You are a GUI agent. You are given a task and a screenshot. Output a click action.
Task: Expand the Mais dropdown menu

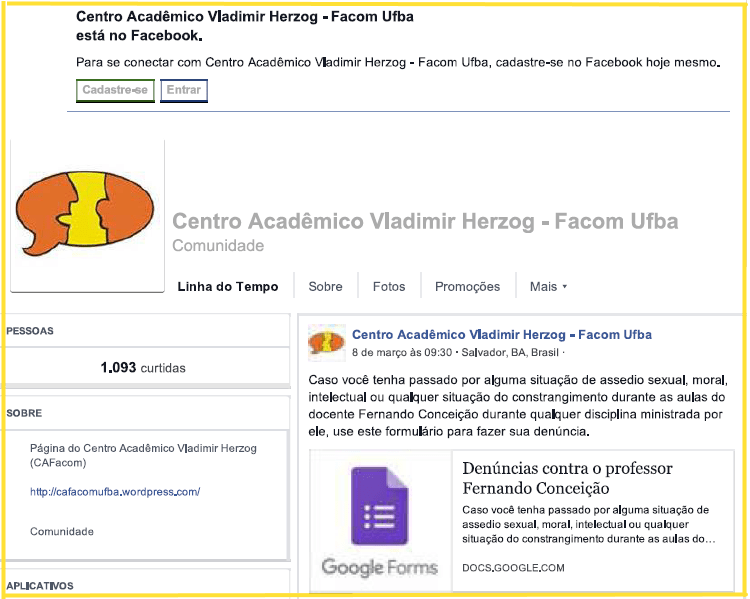click(x=548, y=287)
